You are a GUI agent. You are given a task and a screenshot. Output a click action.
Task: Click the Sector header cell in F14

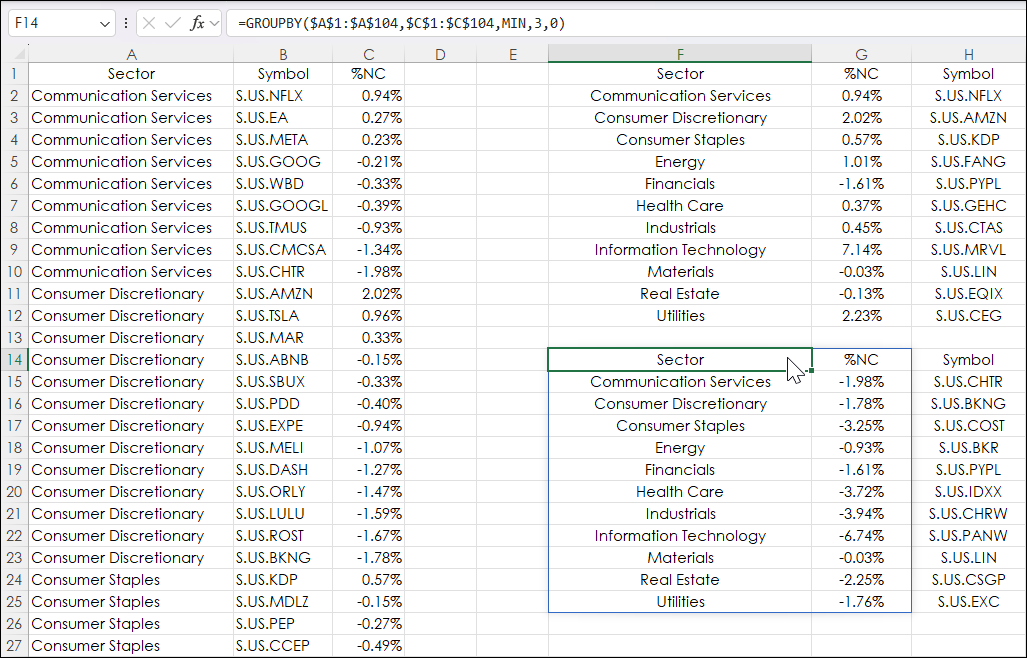point(680,360)
